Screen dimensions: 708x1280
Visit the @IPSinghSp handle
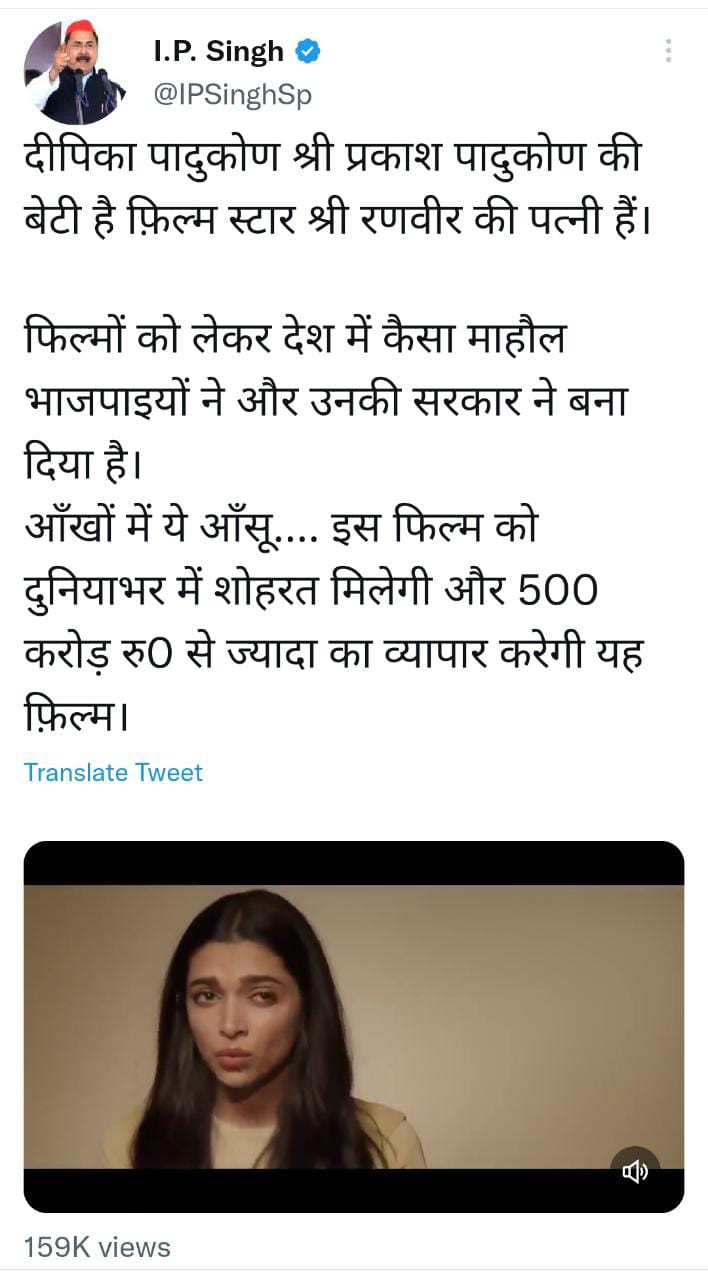pos(232,95)
